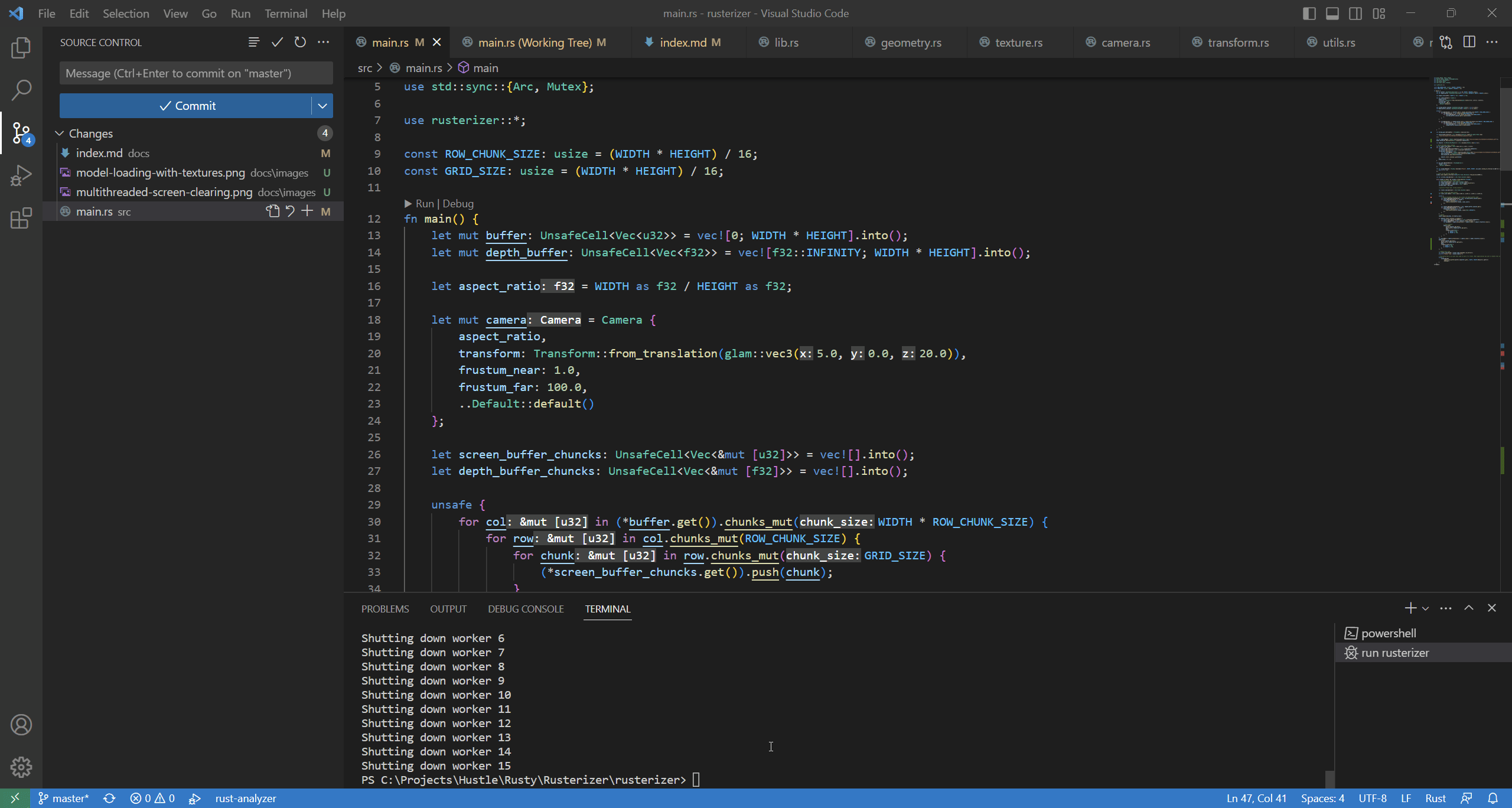Maximize the terminal panel size
Screen dimensions: 1512x808
coord(1469,608)
